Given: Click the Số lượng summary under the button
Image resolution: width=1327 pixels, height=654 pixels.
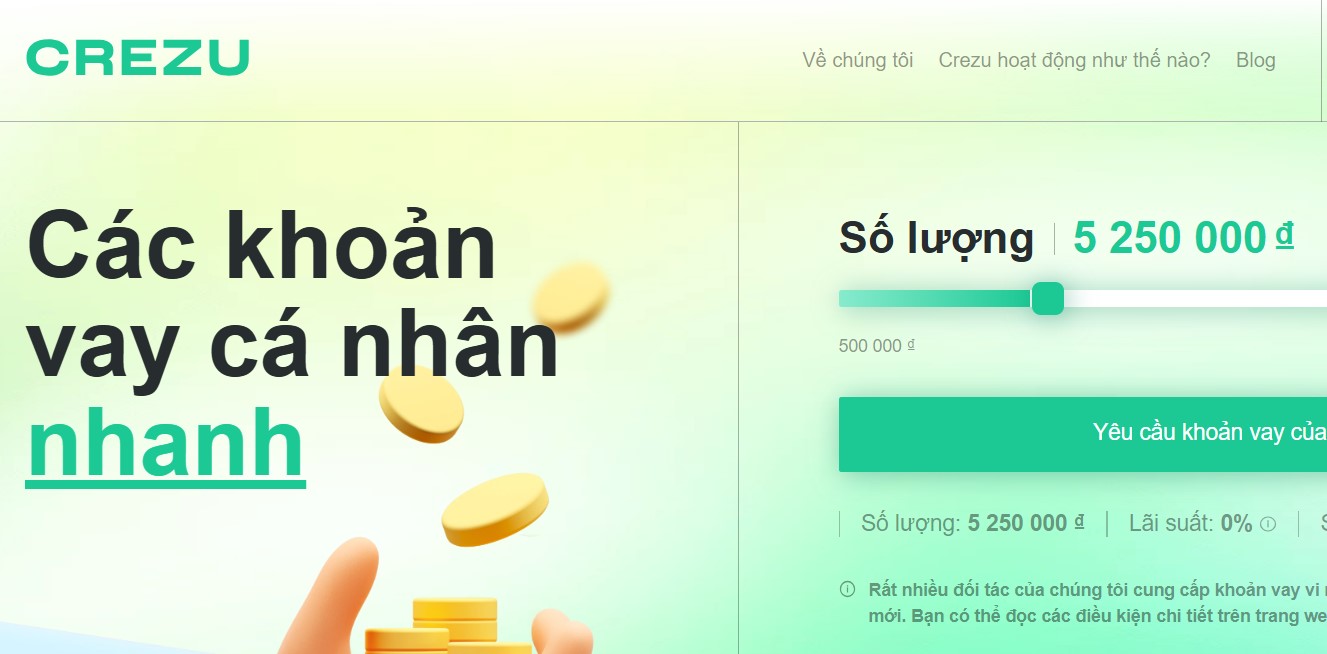Looking at the screenshot, I should tap(972, 523).
